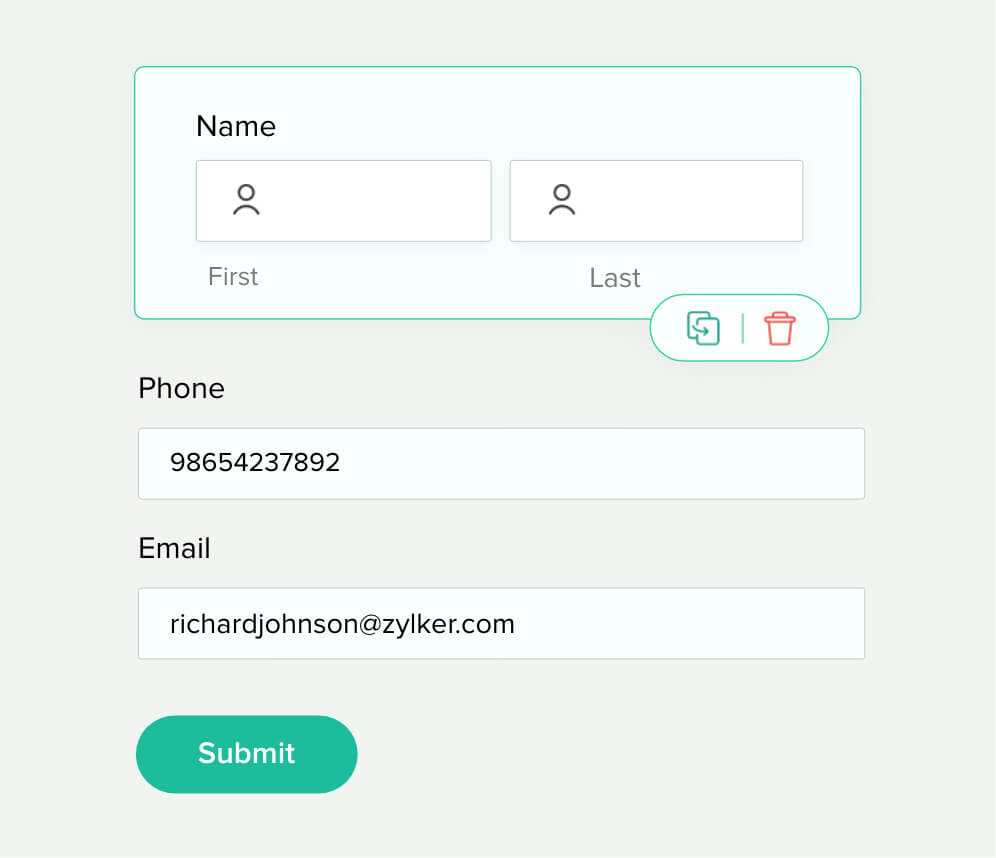Click into the Email address field
The width and height of the screenshot is (996, 858).
[x=680, y=623]
